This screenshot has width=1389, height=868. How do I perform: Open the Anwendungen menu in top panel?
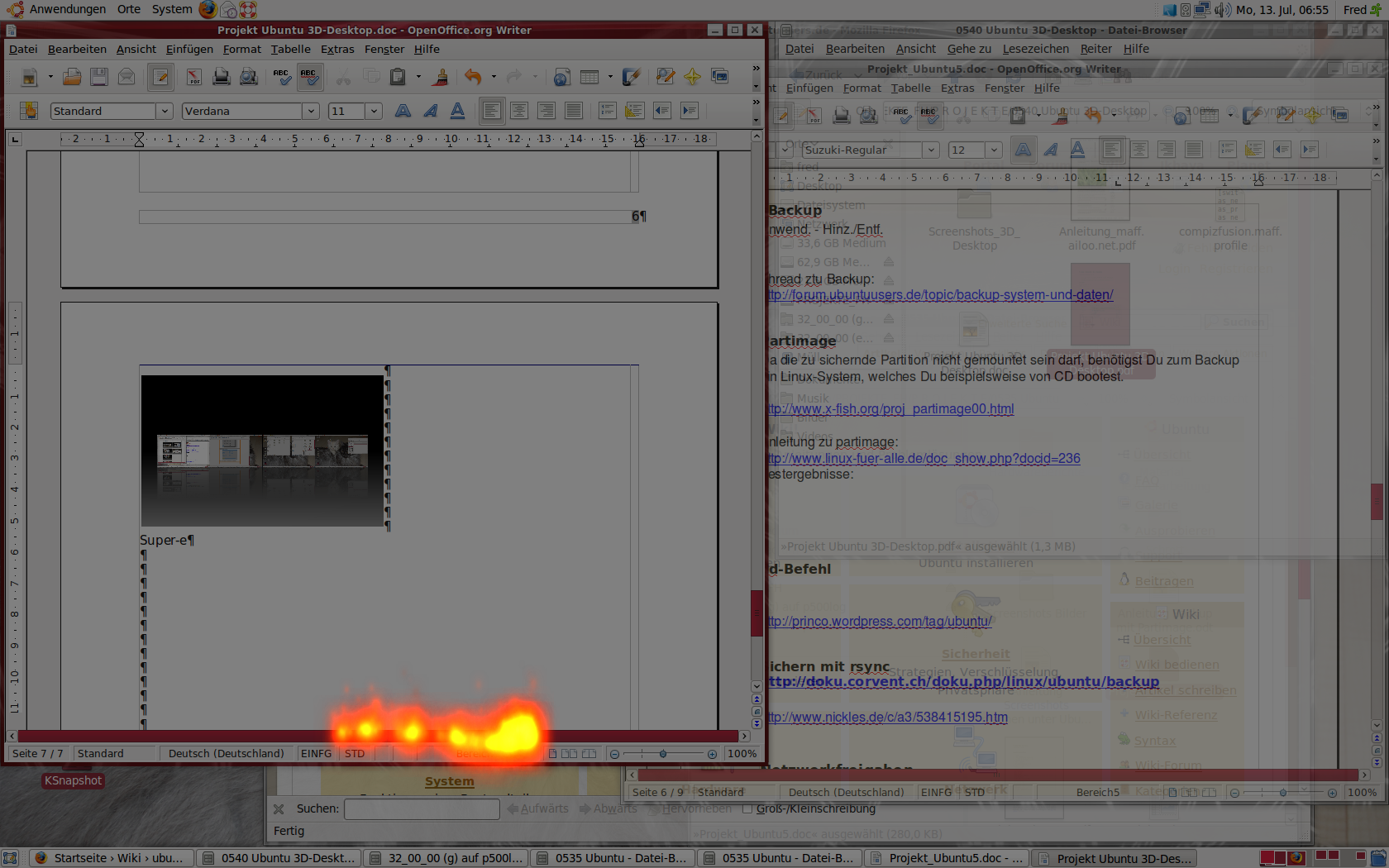click(x=67, y=9)
